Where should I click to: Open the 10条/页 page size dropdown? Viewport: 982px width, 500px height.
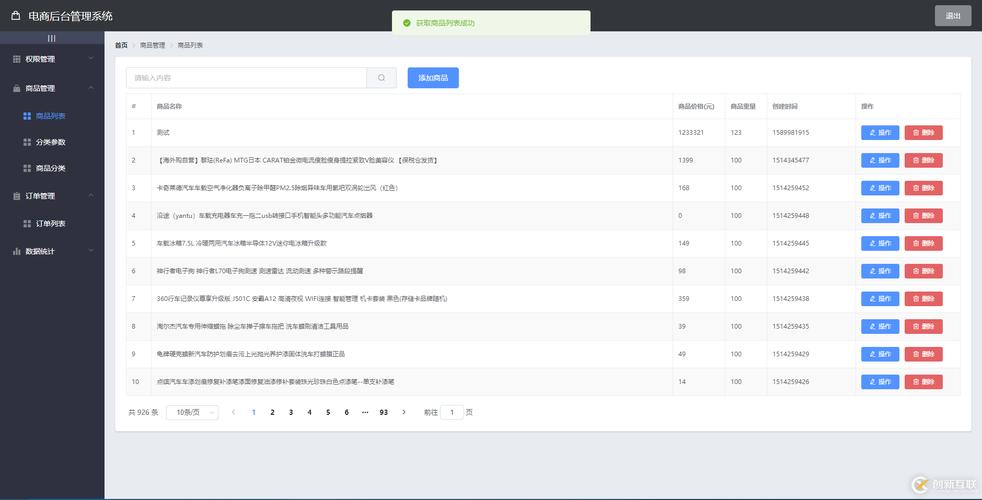point(192,412)
